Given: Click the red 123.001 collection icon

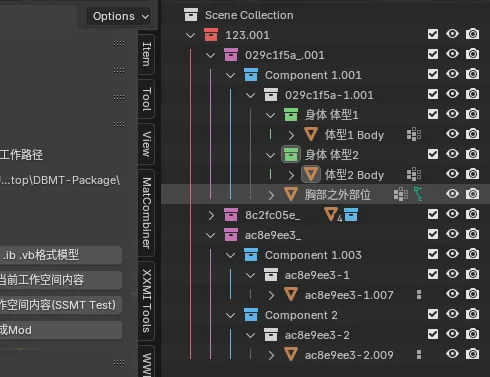Looking at the screenshot, I should click(211, 35).
